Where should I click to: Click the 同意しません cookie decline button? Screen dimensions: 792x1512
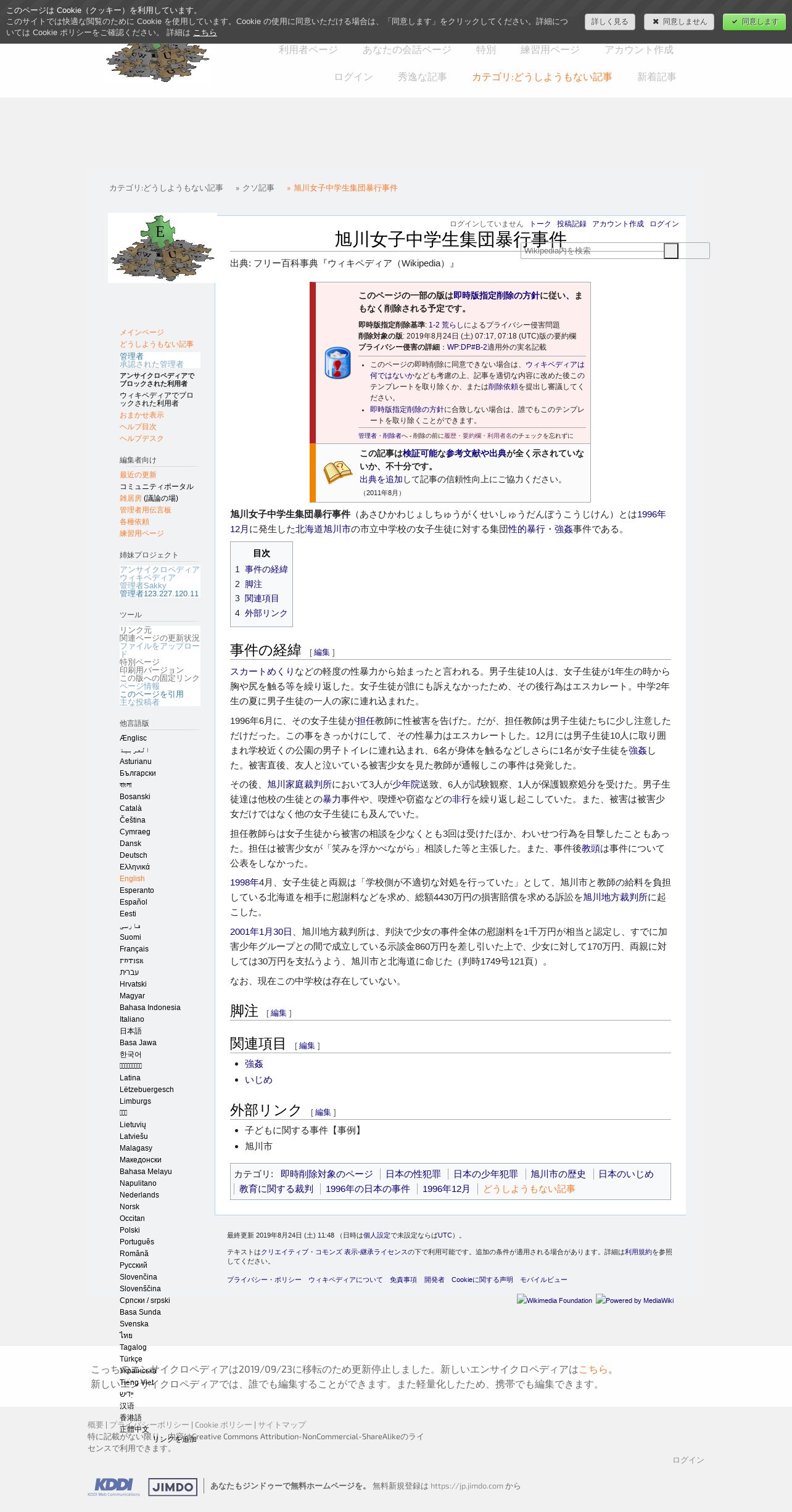pyautogui.click(x=679, y=22)
